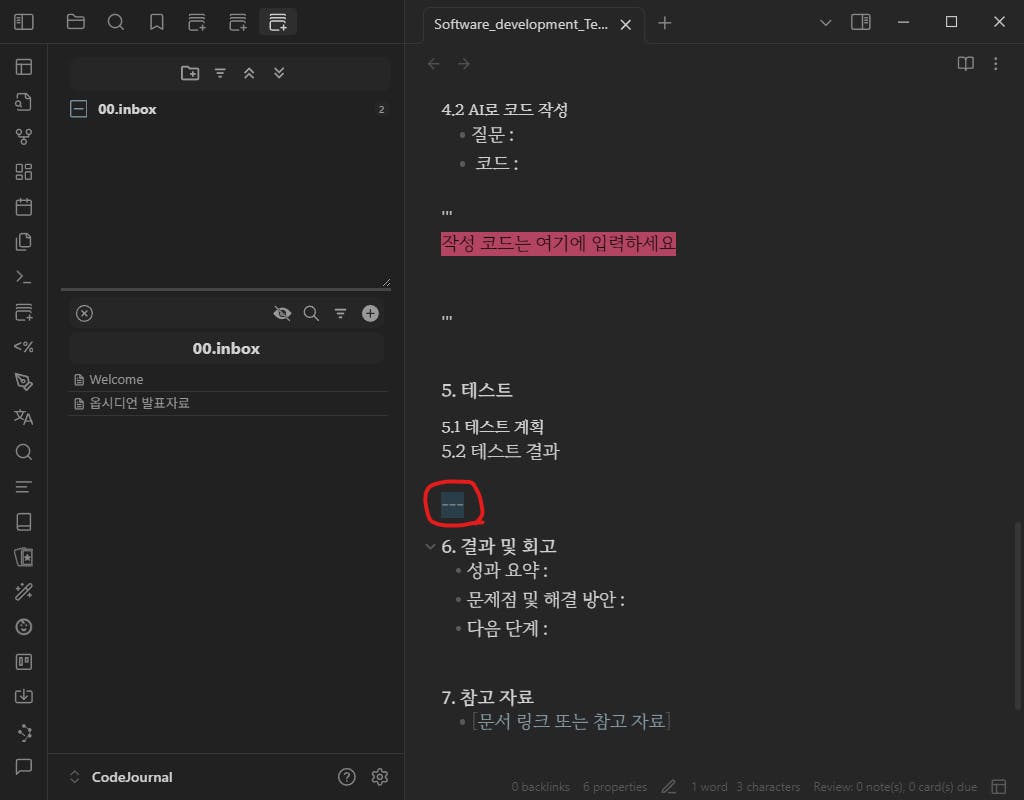This screenshot has height=800, width=1024.
Task: Open the calendar daily note icon
Action: [24, 207]
